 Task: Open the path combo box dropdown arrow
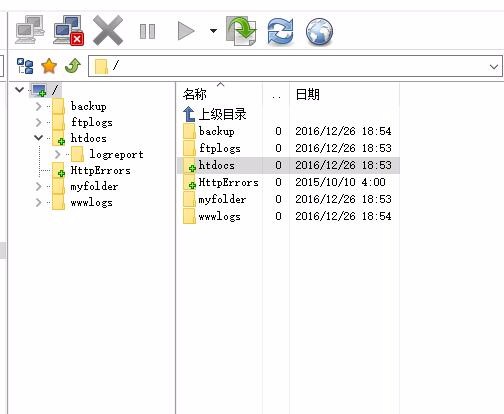pos(494,67)
